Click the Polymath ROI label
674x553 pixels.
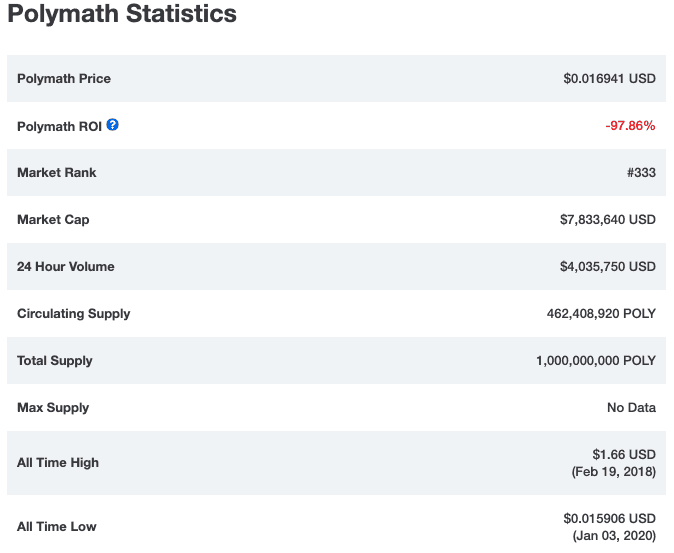(x=59, y=126)
